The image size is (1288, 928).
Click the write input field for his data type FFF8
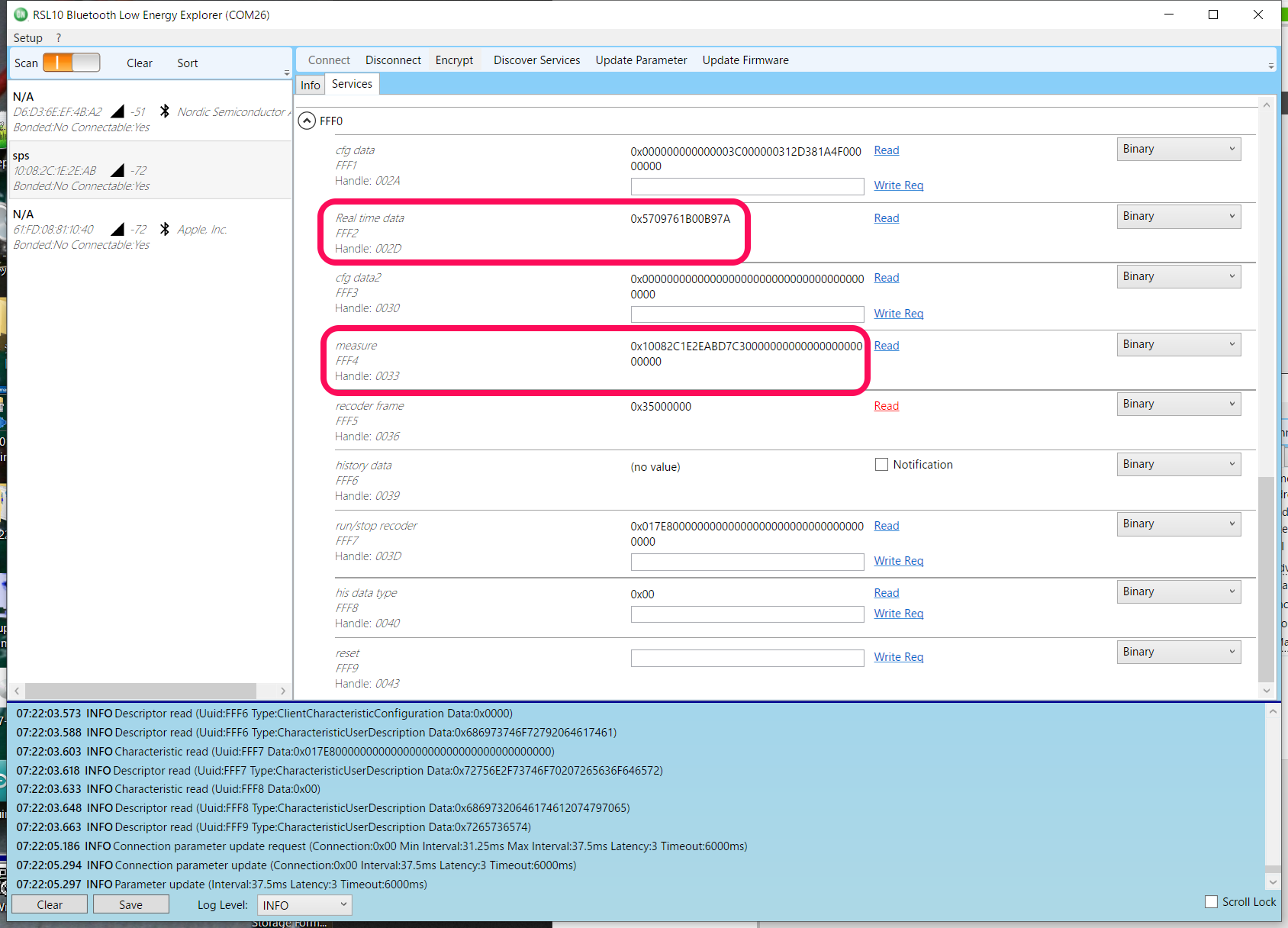[x=747, y=614]
